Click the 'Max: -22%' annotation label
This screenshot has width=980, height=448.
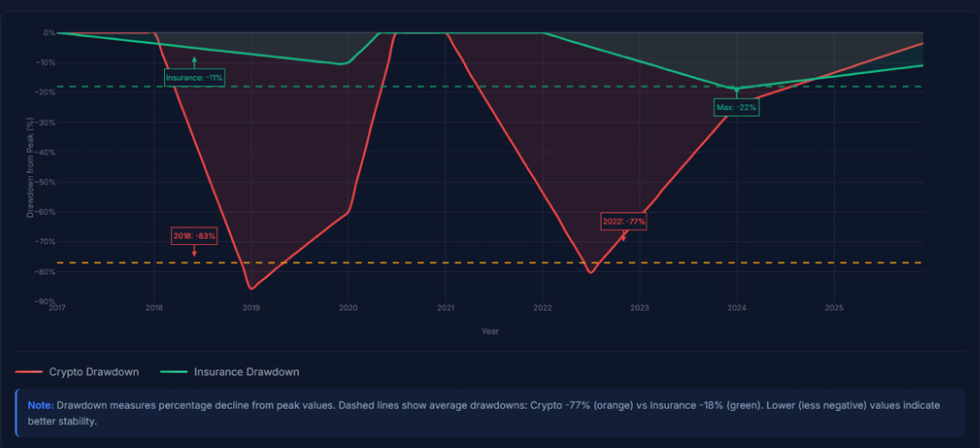(x=737, y=107)
